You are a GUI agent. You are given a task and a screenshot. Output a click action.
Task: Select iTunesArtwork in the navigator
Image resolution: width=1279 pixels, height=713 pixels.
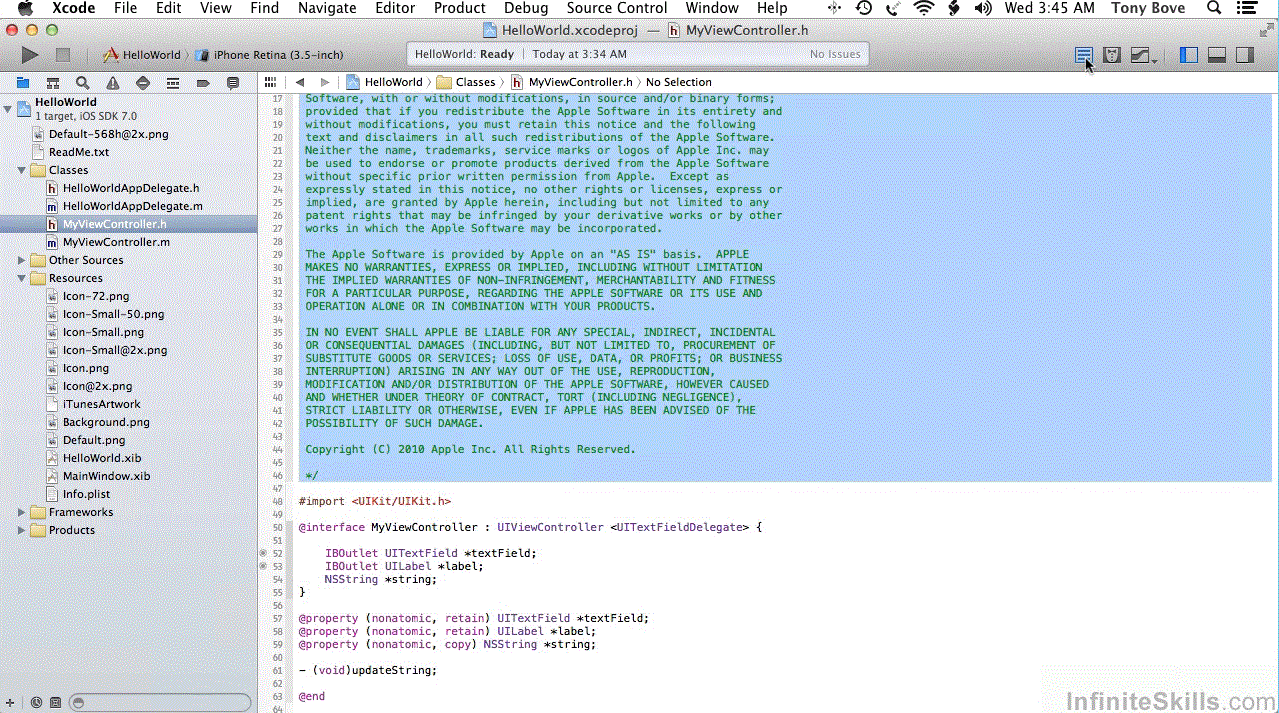102,404
